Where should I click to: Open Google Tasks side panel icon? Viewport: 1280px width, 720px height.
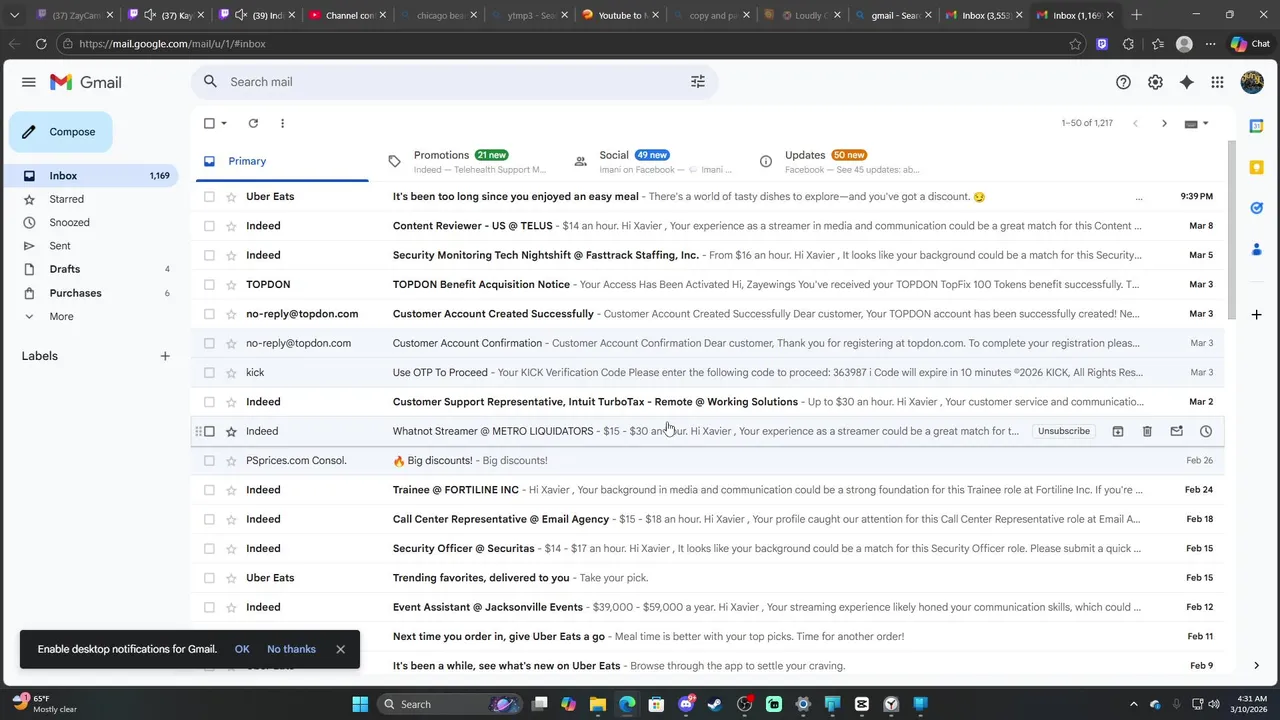1256,208
